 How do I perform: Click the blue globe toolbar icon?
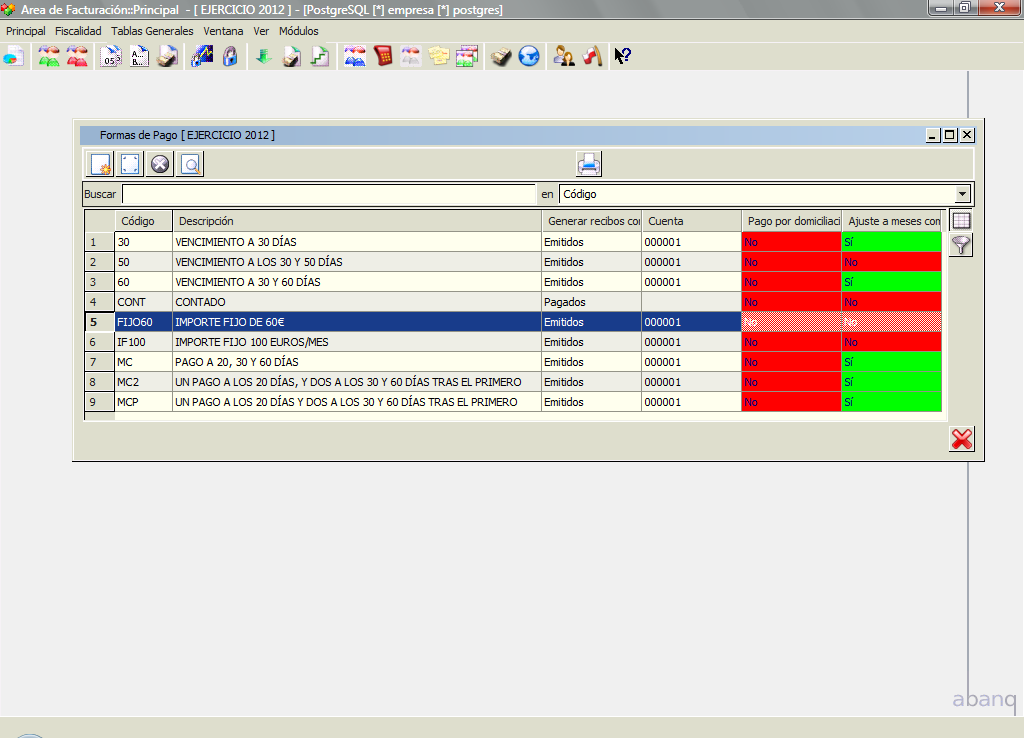[529, 56]
